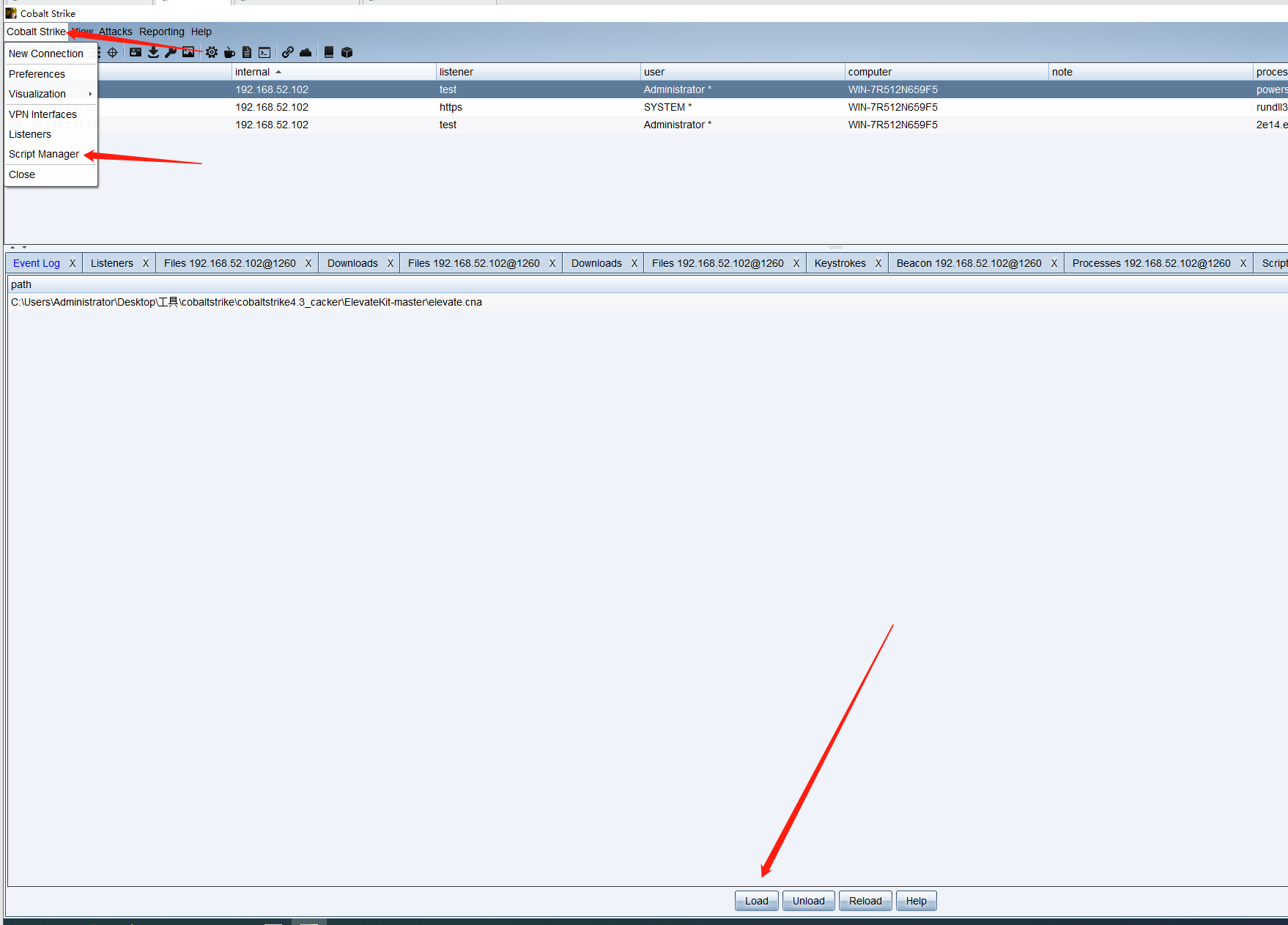Select VPN Interfaces menu entry
The height and width of the screenshot is (925, 1288).
point(51,114)
